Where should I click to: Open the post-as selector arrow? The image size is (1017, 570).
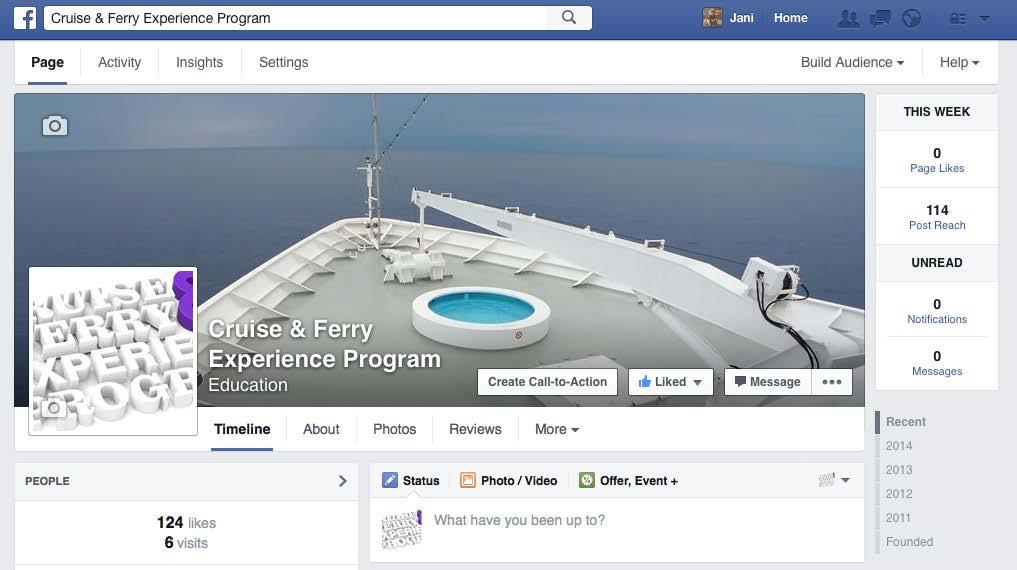click(x=845, y=481)
